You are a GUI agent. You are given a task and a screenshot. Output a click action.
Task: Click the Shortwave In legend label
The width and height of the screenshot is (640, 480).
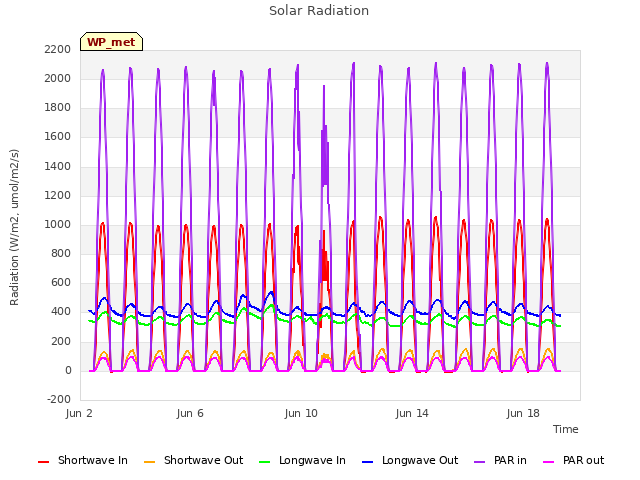[93, 460]
